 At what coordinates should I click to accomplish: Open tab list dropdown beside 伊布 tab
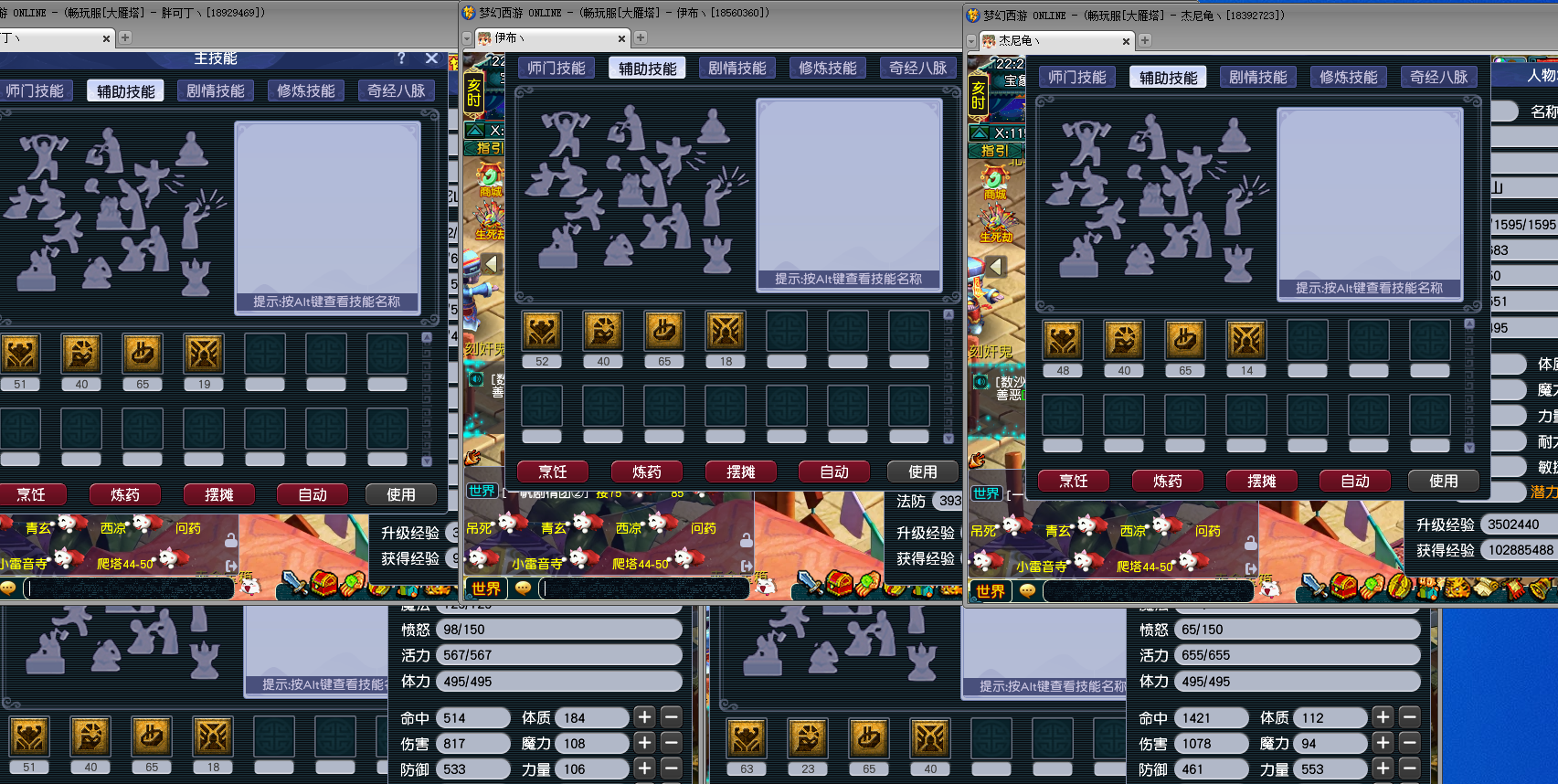click(467, 38)
